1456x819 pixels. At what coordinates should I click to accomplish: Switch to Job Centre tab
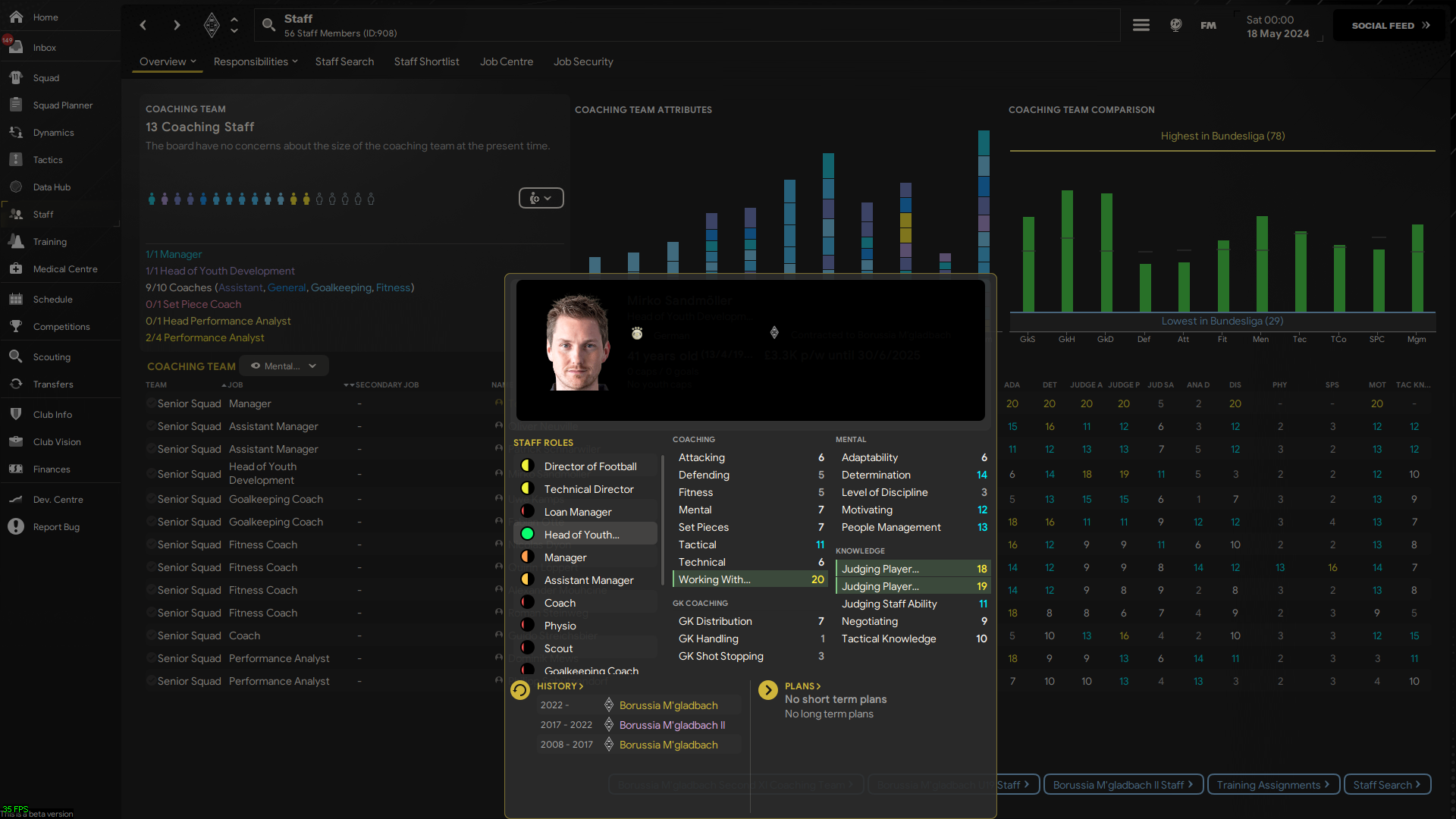[506, 61]
